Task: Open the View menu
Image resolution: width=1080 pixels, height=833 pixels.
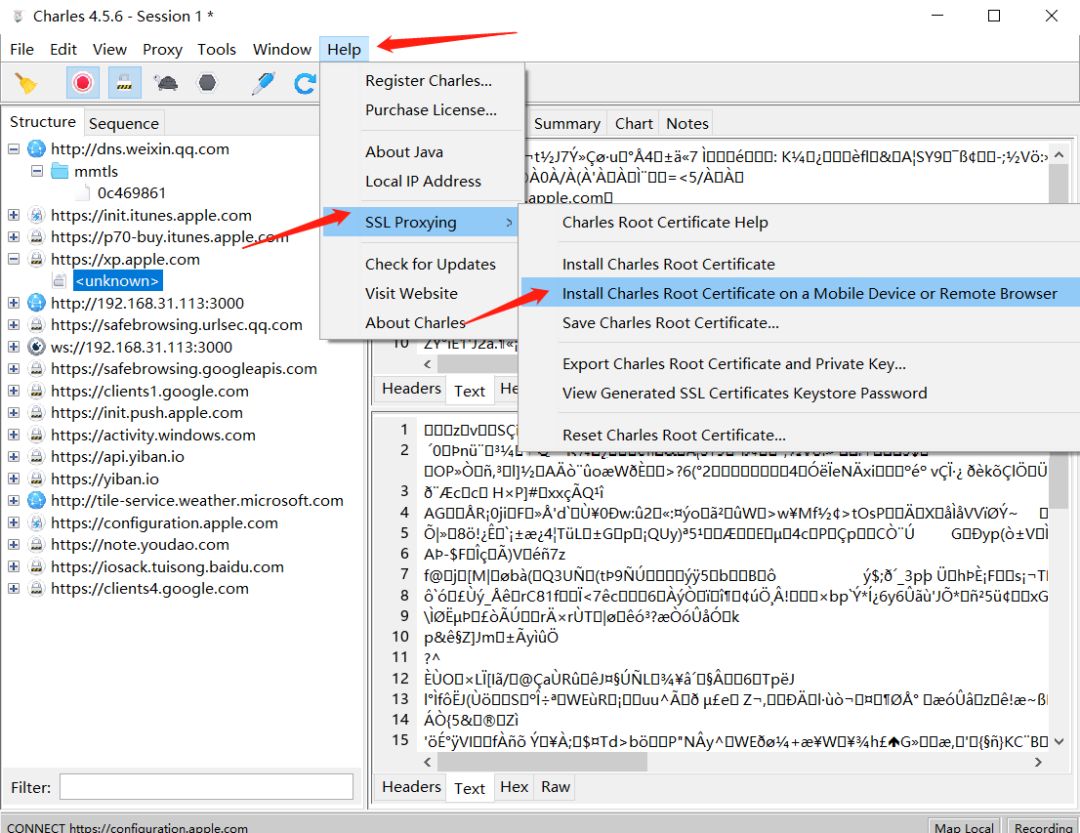Action: [x=110, y=50]
